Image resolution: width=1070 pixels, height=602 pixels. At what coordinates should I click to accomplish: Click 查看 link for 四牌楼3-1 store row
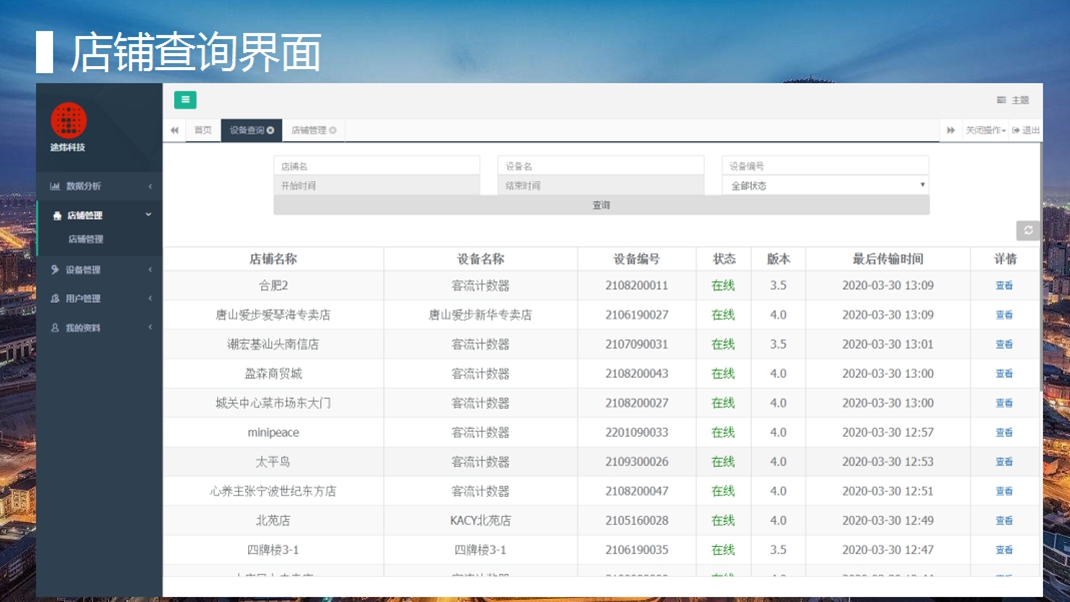[x=1004, y=550]
